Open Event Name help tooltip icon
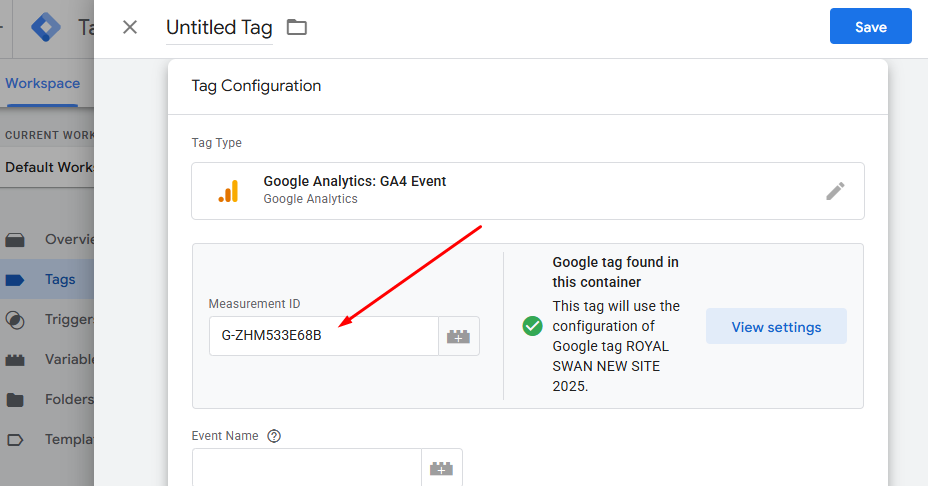The image size is (928, 486). 274,436
